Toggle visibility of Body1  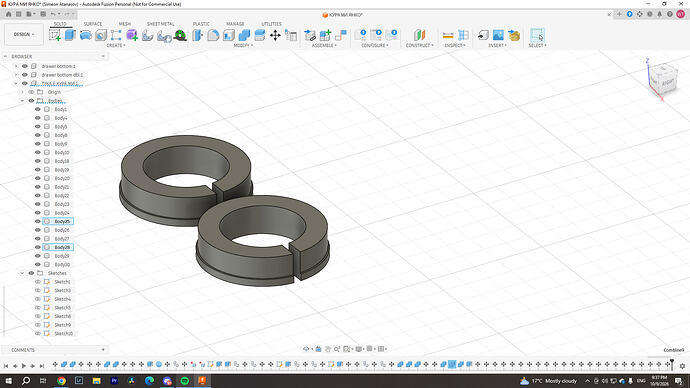[37, 109]
